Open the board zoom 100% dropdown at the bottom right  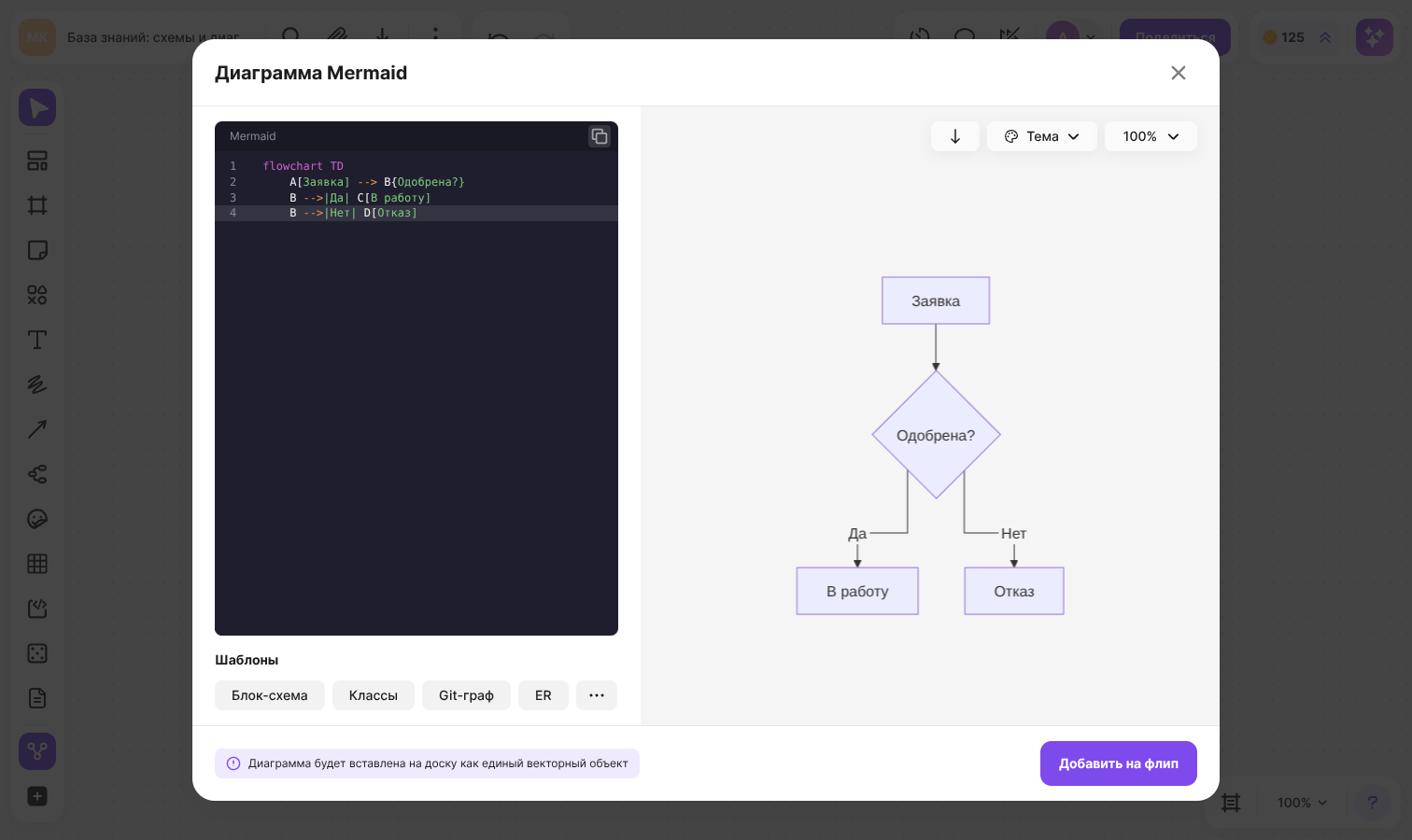pyautogui.click(x=1302, y=803)
